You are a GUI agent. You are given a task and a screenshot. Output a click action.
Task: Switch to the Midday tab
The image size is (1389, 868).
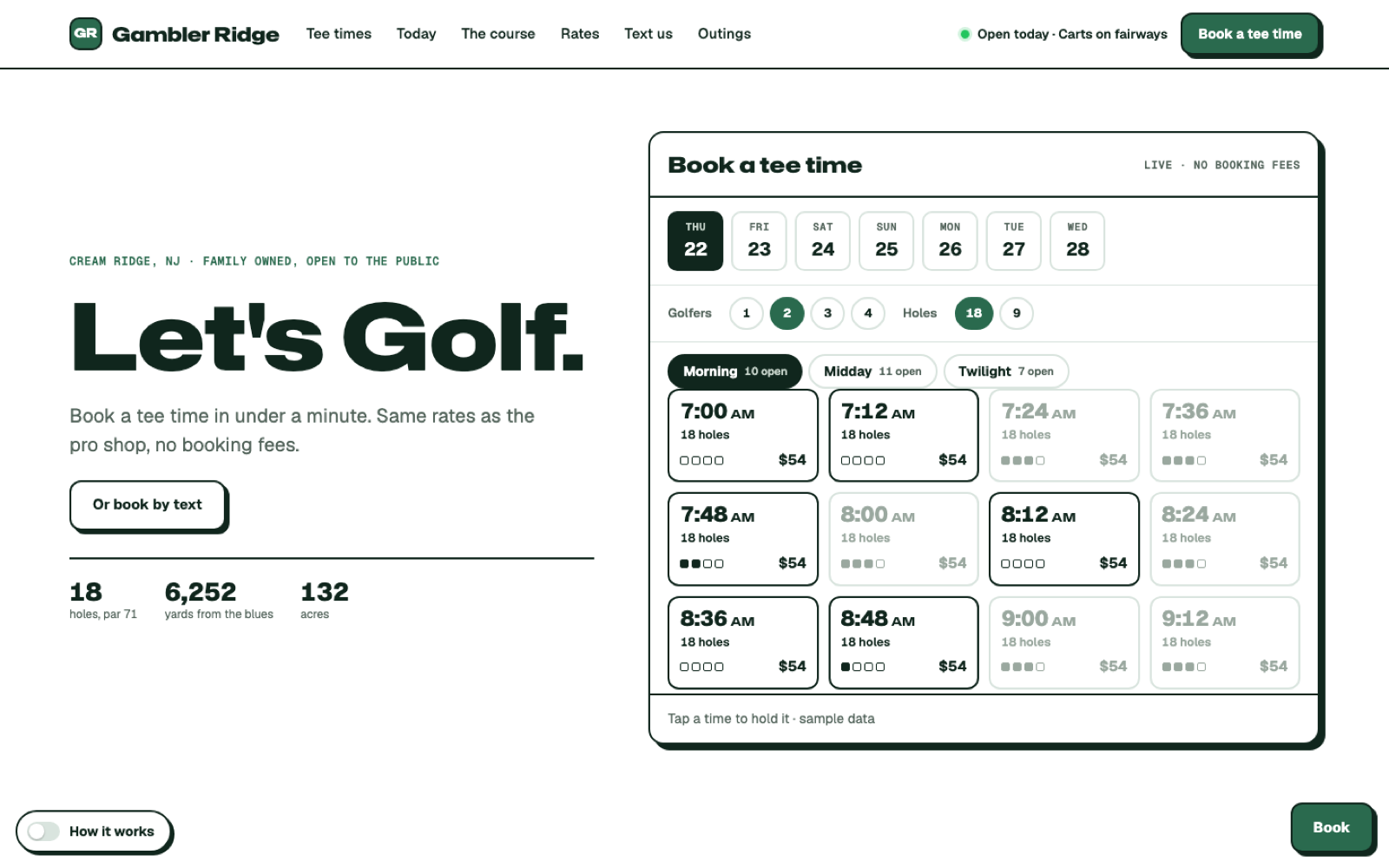point(872,372)
